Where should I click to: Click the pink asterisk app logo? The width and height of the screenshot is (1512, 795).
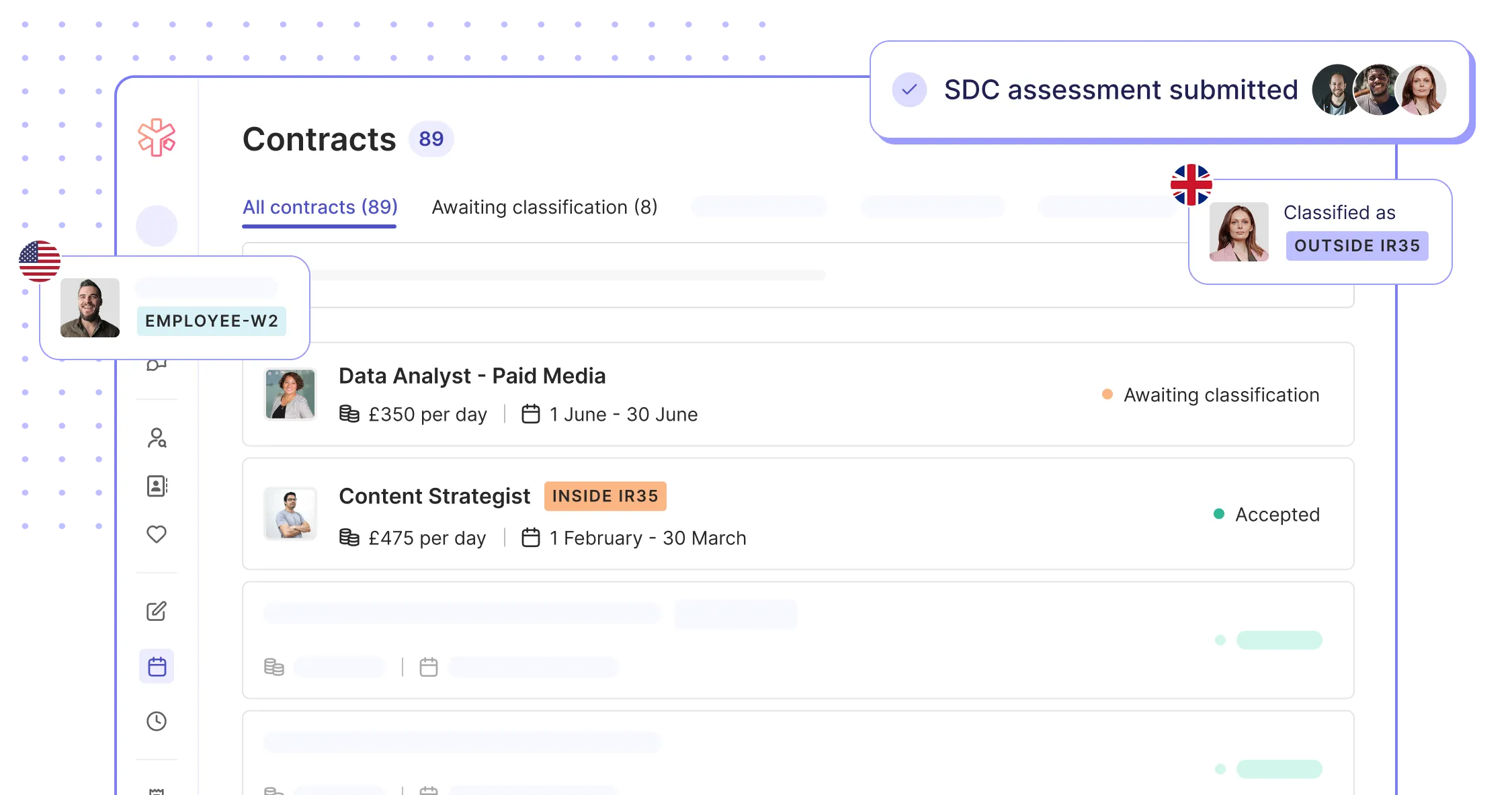click(157, 138)
